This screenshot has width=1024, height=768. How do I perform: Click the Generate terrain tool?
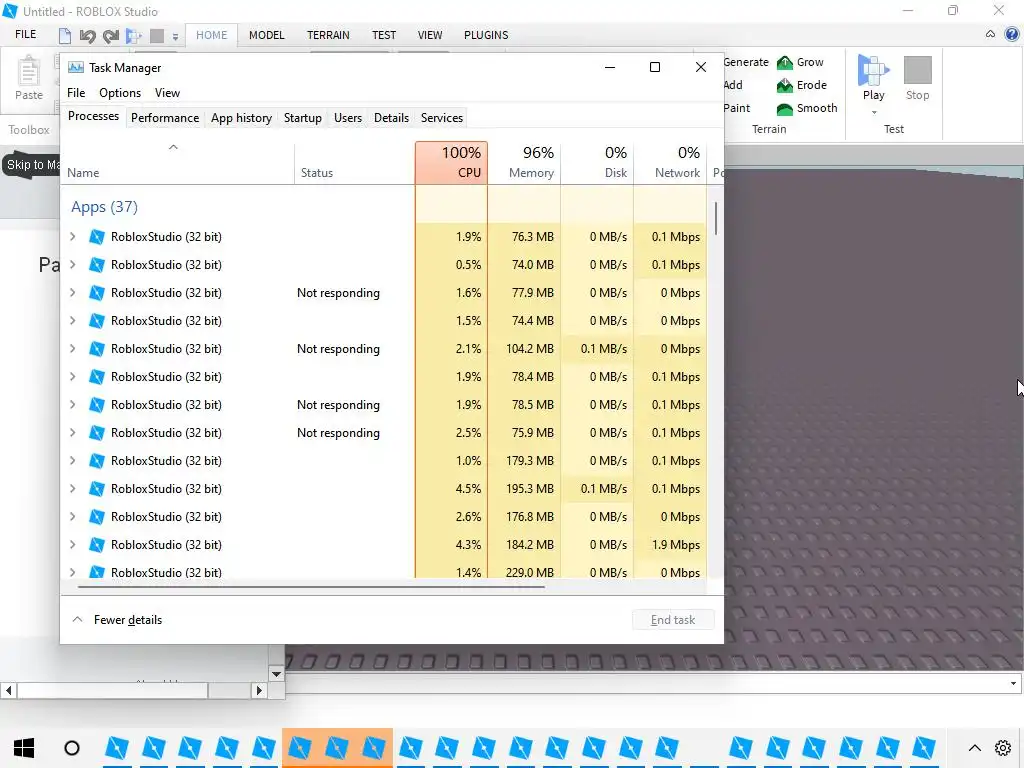(746, 62)
